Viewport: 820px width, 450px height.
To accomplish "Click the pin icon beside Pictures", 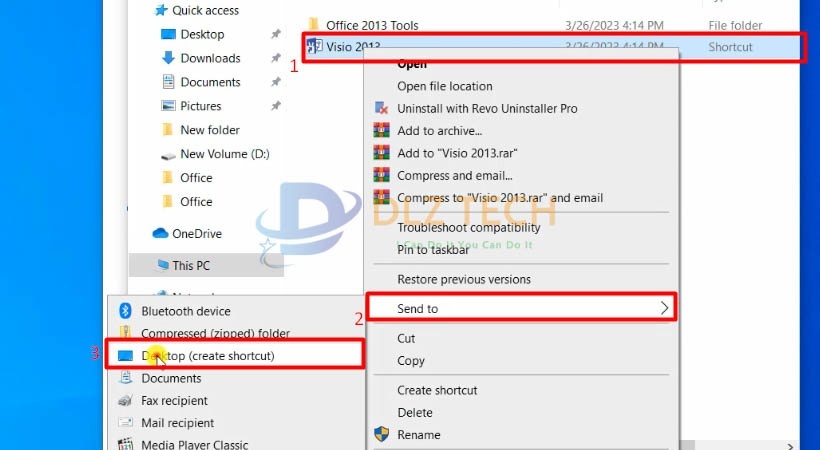I will pos(276,106).
